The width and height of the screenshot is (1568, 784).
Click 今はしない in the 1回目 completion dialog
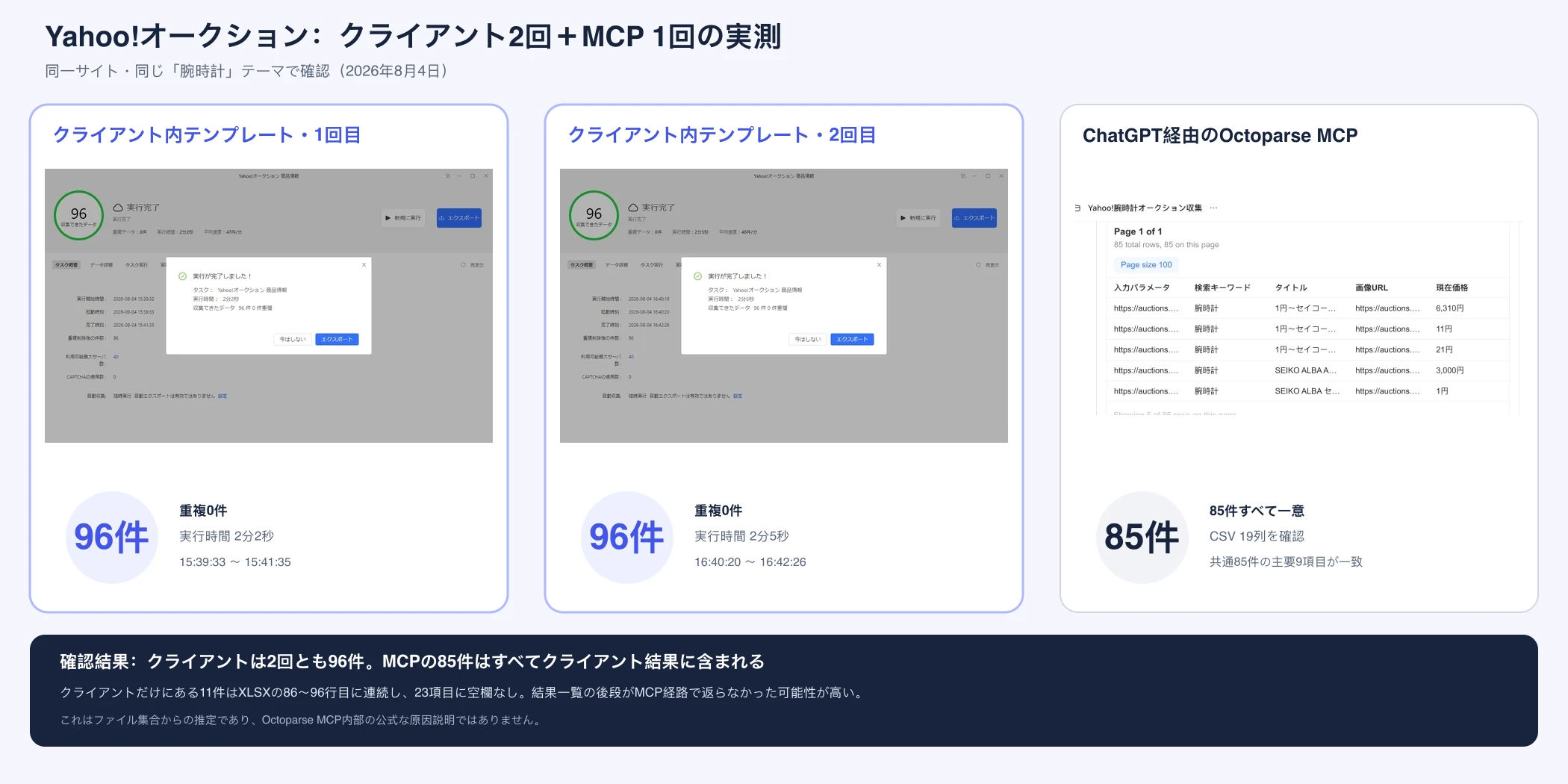(x=293, y=339)
